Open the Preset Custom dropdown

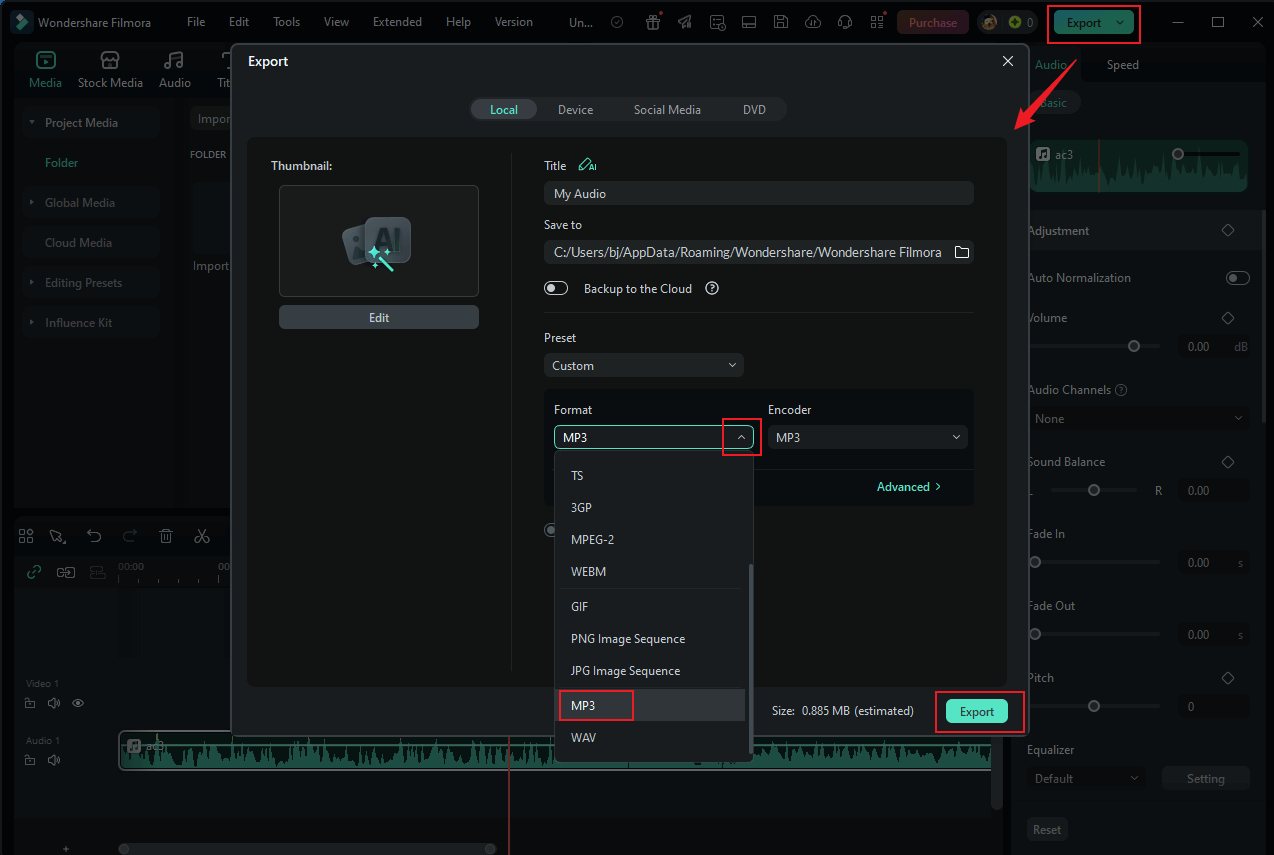(x=643, y=366)
